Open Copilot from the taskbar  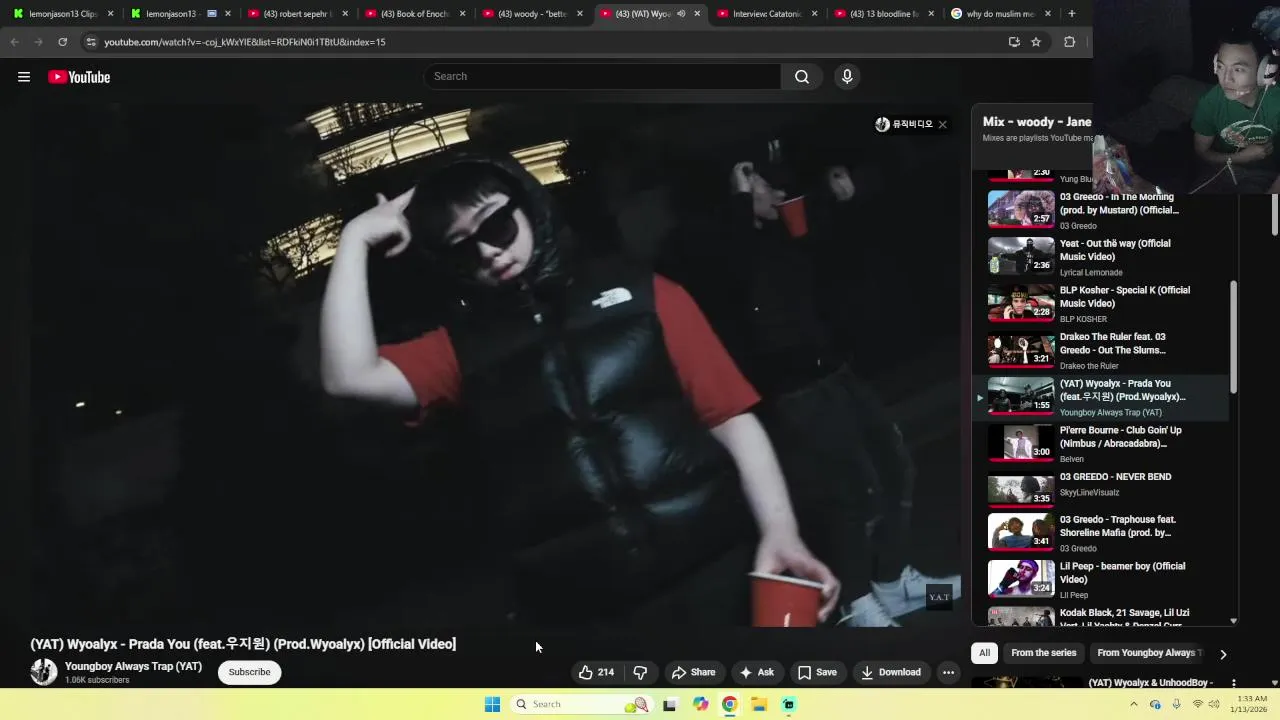[700, 704]
